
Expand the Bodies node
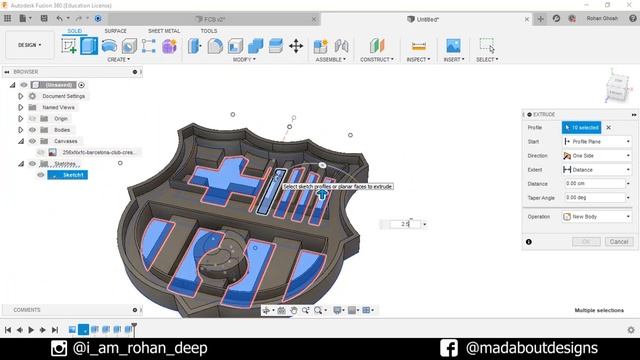20,130
